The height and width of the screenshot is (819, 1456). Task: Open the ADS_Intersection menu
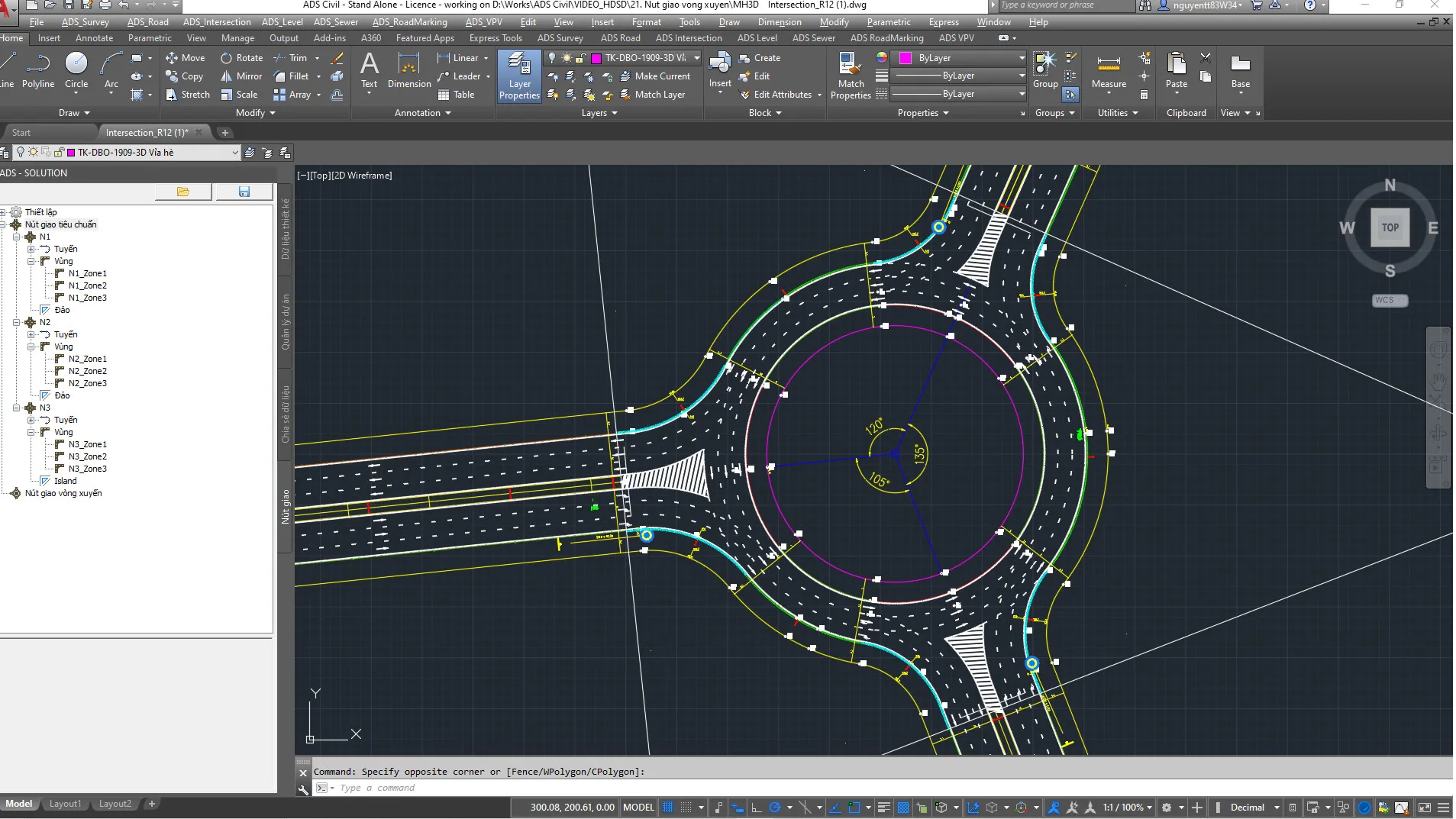point(216,22)
